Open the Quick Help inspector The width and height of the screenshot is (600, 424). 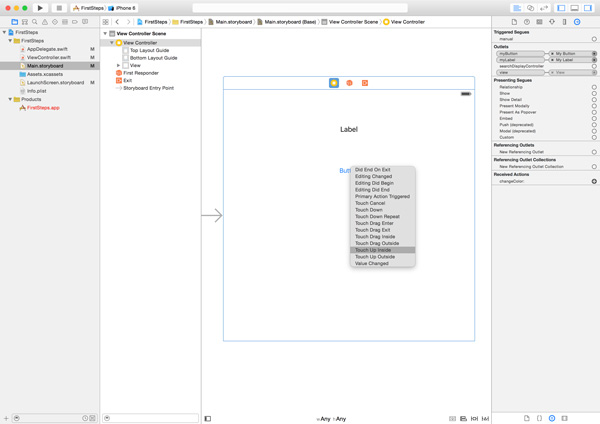(x=527, y=21)
